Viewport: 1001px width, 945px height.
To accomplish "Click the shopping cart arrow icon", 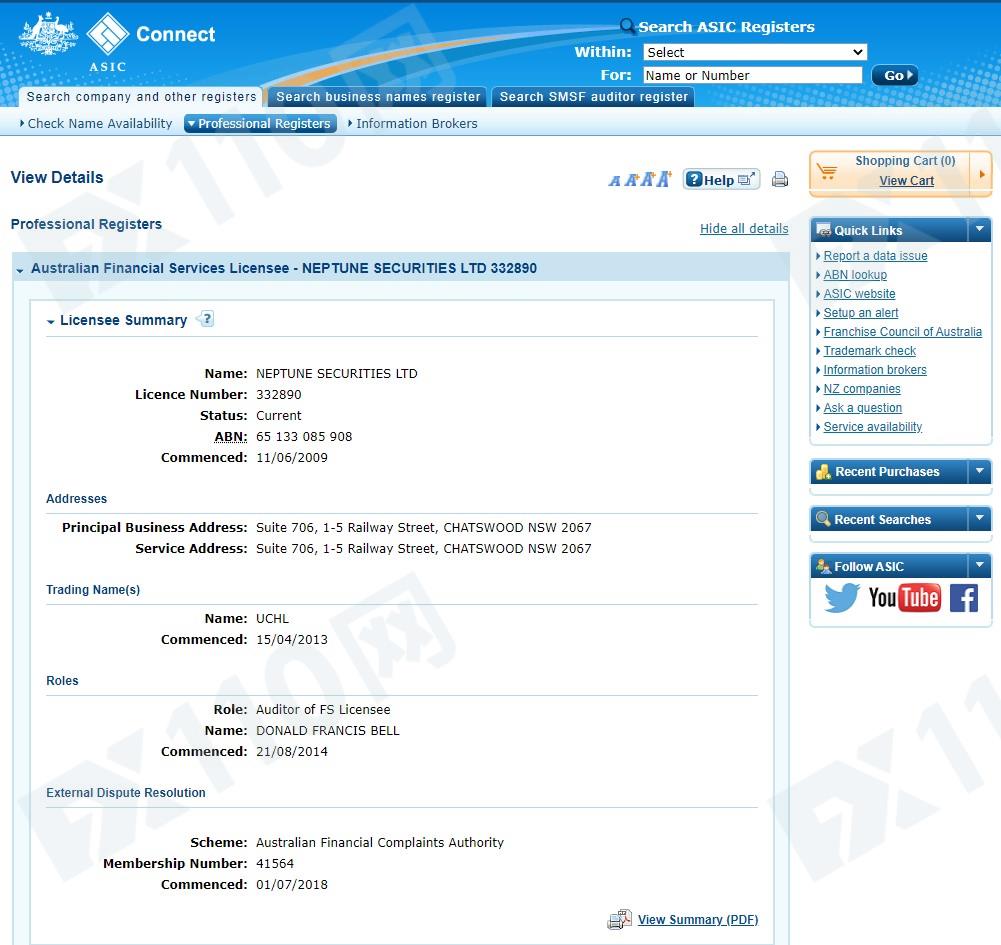I will point(982,174).
